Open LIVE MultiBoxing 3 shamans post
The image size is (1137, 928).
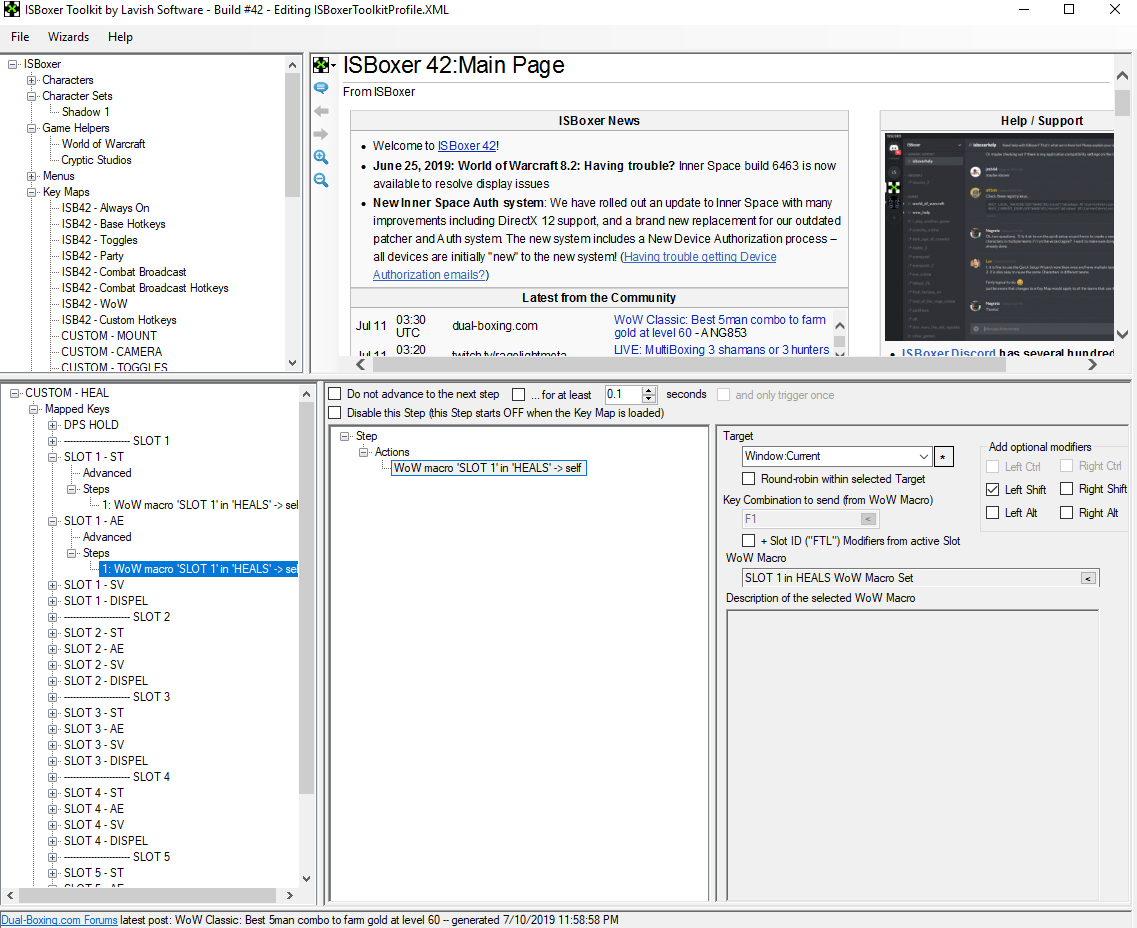[x=722, y=349]
